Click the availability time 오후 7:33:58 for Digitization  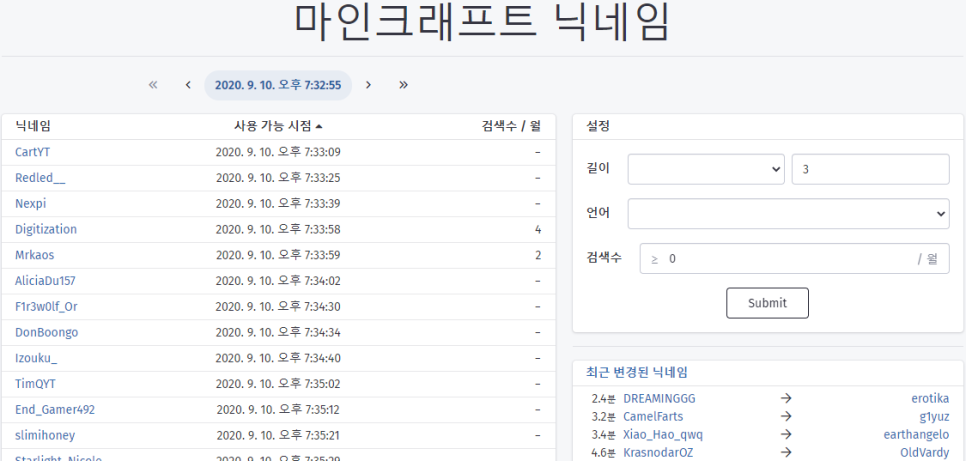[x=278, y=230]
